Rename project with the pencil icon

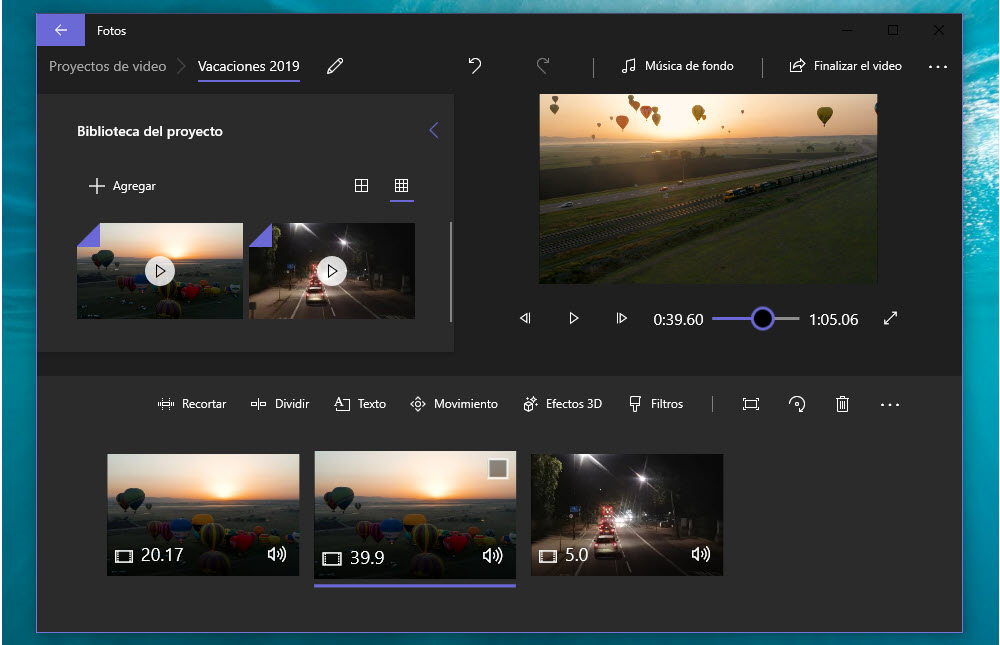pyautogui.click(x=335, y=66)
